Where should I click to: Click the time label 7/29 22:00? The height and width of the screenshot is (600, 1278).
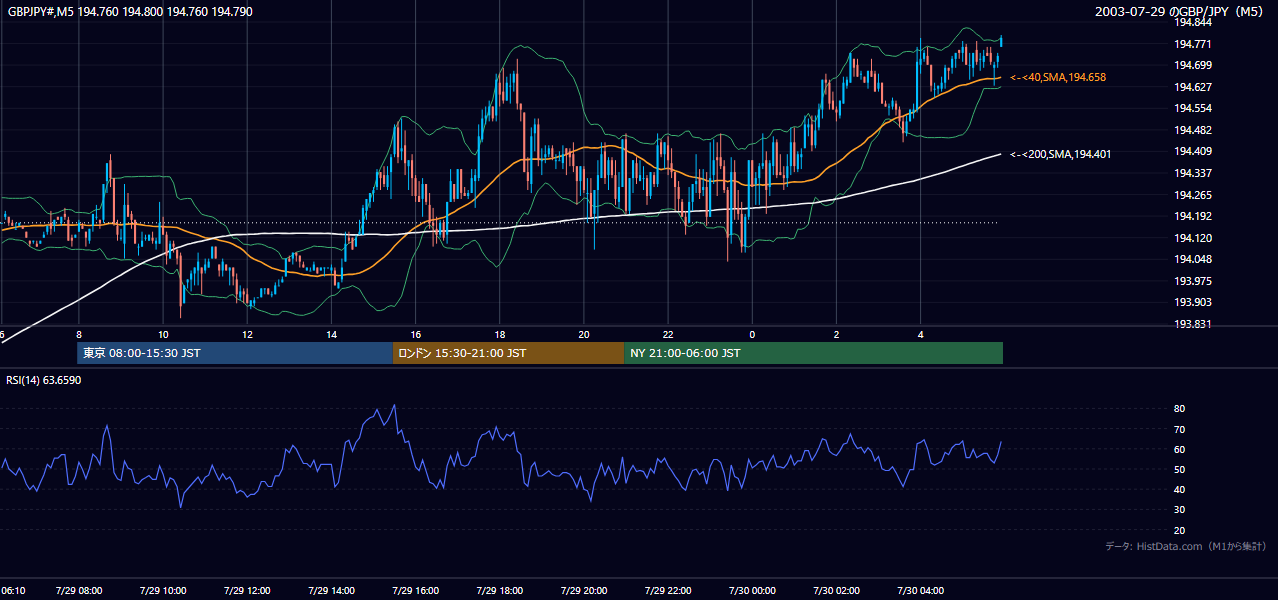click(x=668, y=591)
